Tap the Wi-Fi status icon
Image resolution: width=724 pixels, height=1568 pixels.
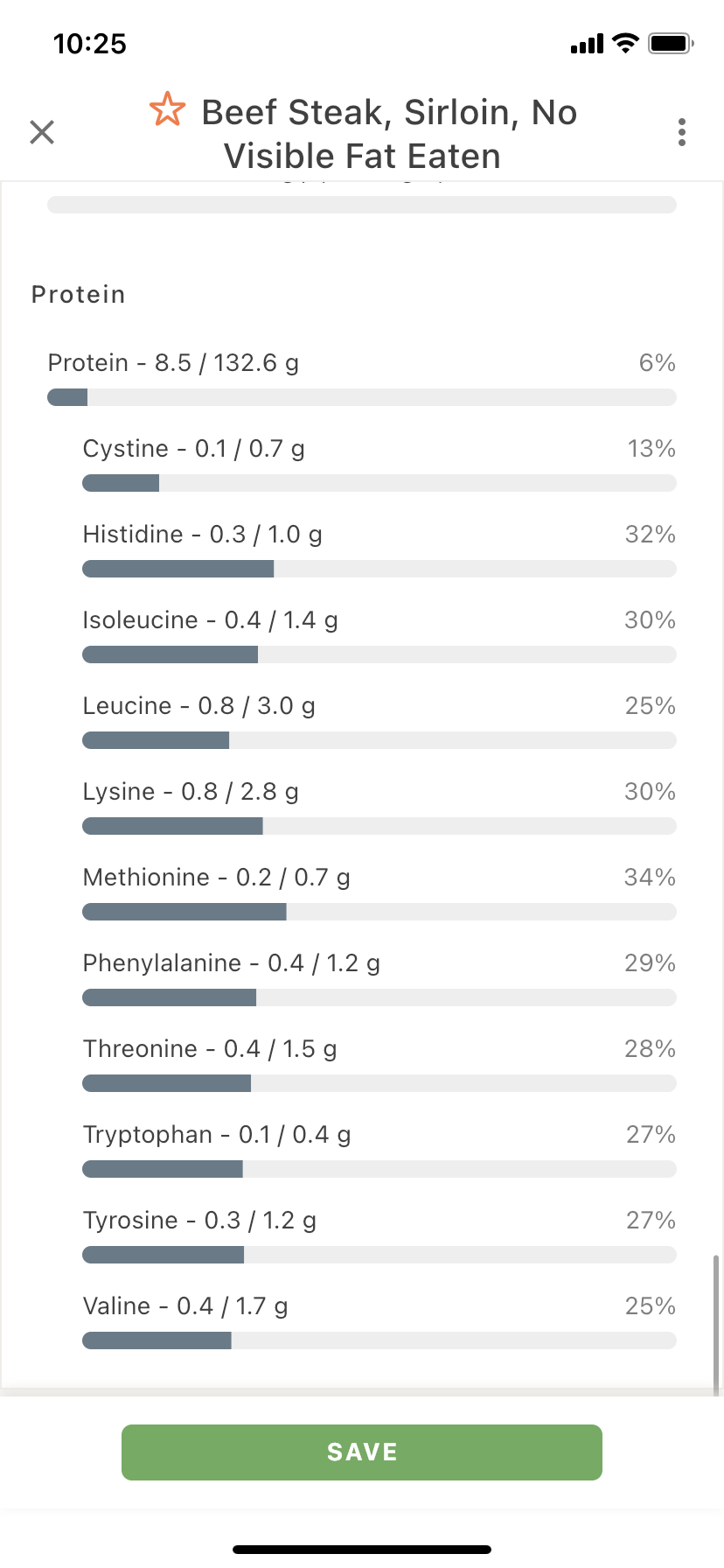click(x=625, y=43)
